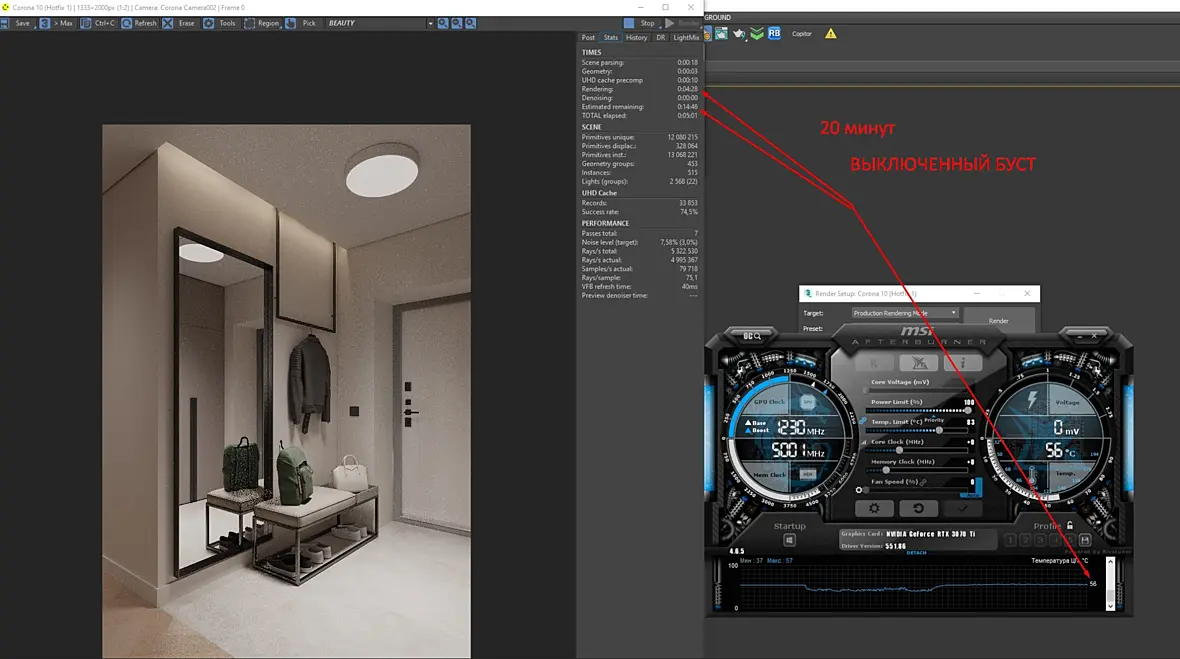The height and width of the screenshot is (659, 1180).
Task: Click the Render button in Render Setup
Action: [x=999, y=320]
